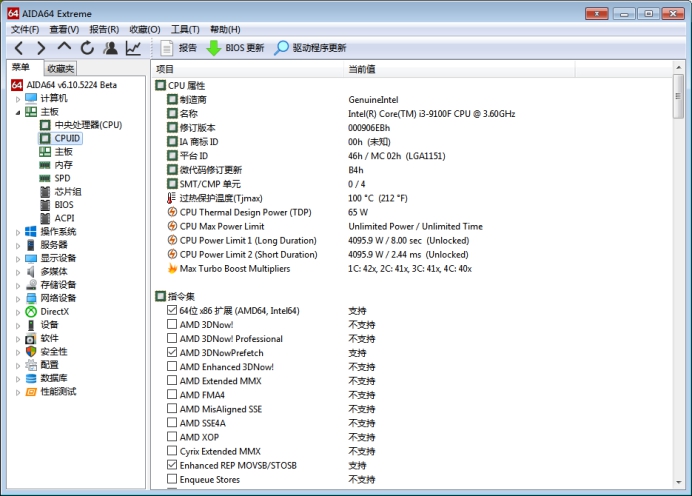Toggle the Enhanced REP MOVSB/STOSB checkbox
The image size is (692, 496).
(x=172, y=465)
